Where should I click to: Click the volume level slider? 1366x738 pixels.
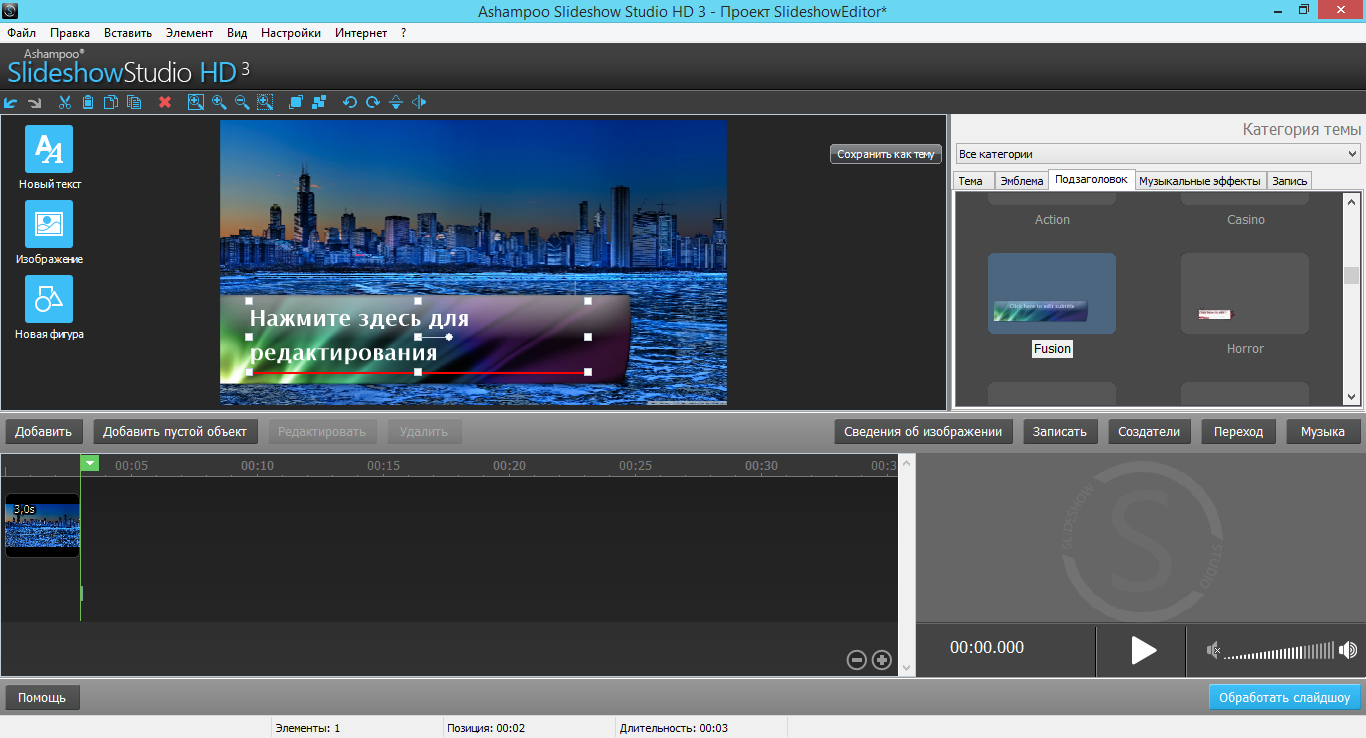[1278, 651]
